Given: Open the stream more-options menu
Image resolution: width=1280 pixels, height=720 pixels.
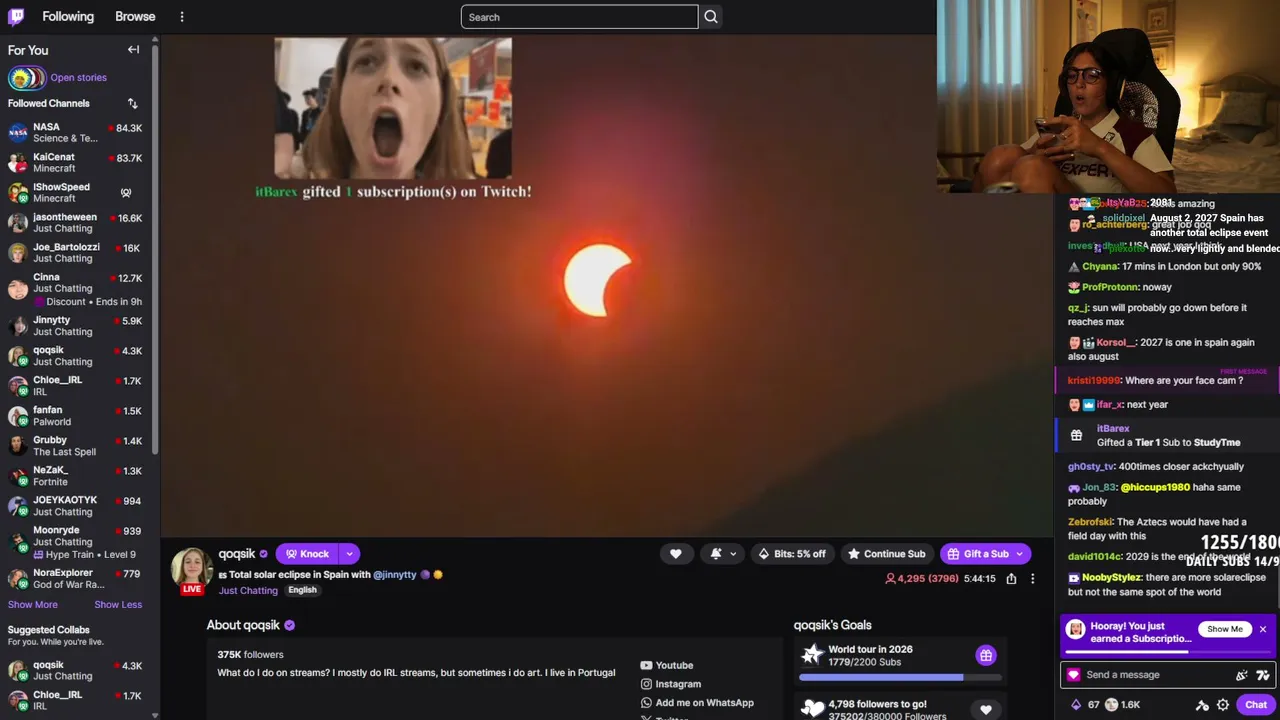Looking at the screenshot, I should [1032, 578].
